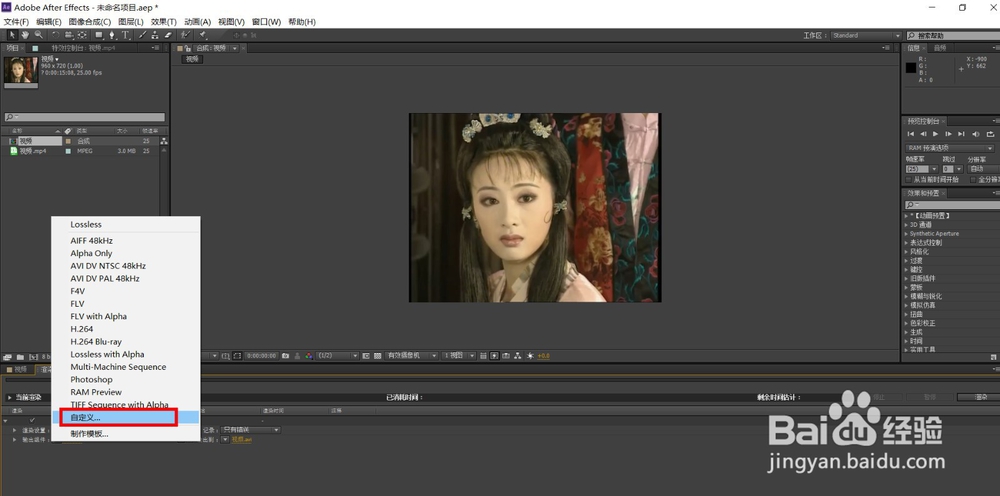Image resolution: width=1000 pixels, height=496 pixels.
Task: Toggle loop option in preview panel
Action: [990, 134]
